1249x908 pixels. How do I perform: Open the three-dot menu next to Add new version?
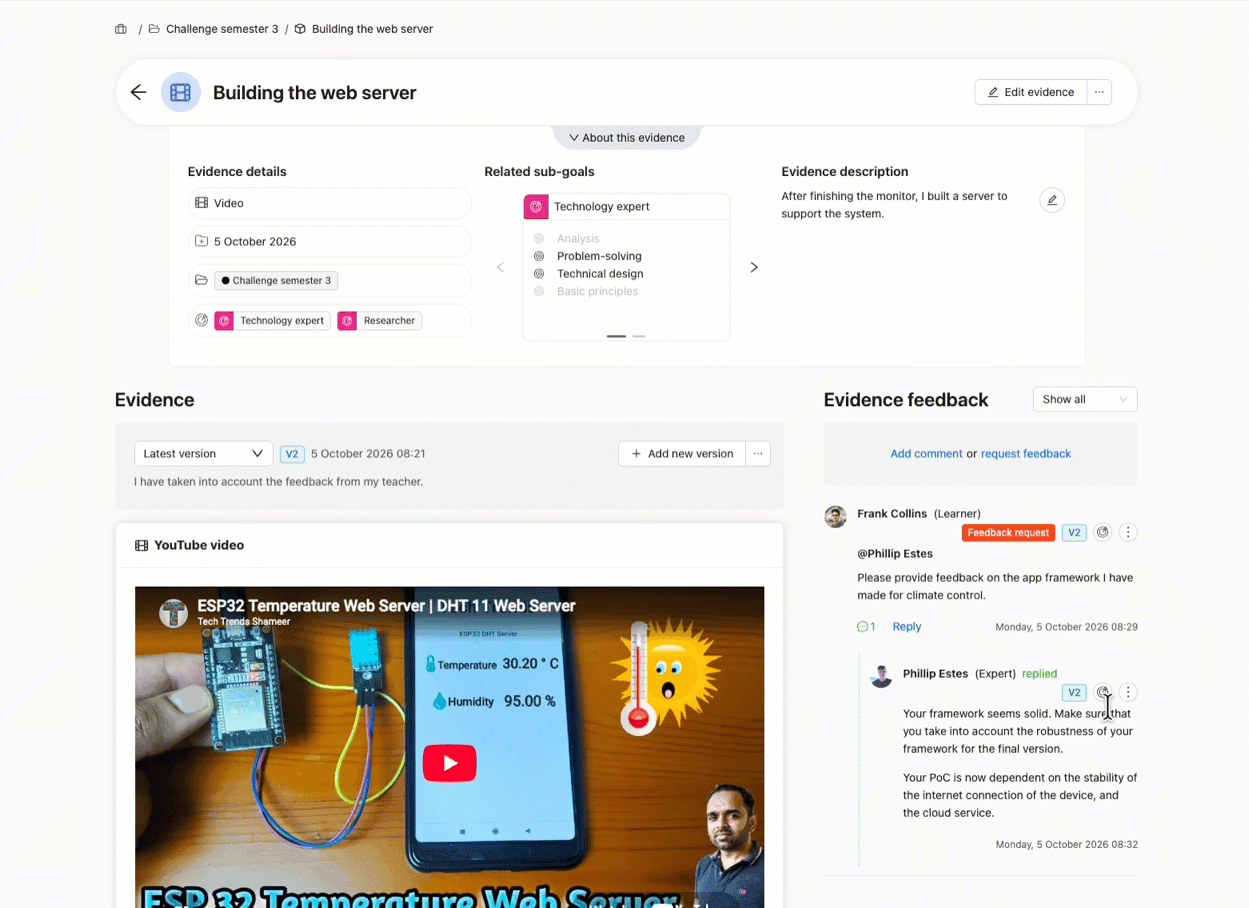point(758,454)
